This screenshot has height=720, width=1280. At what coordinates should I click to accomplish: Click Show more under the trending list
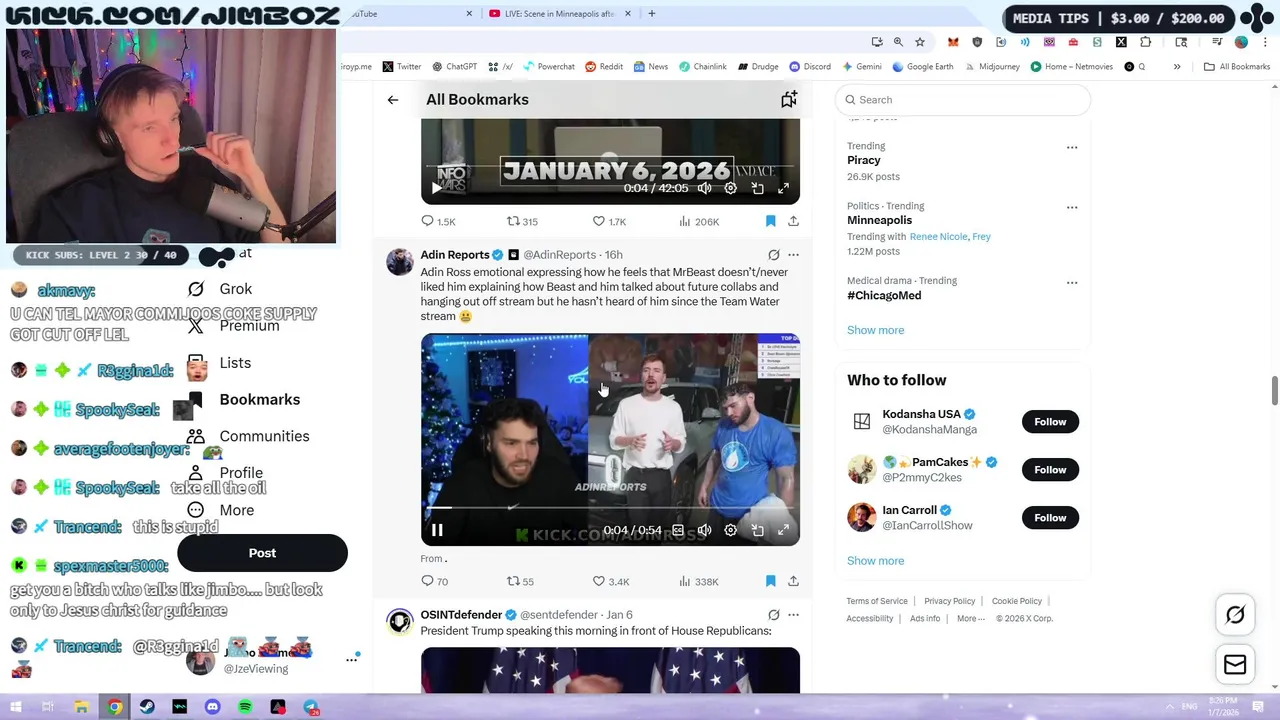(875, 330)
